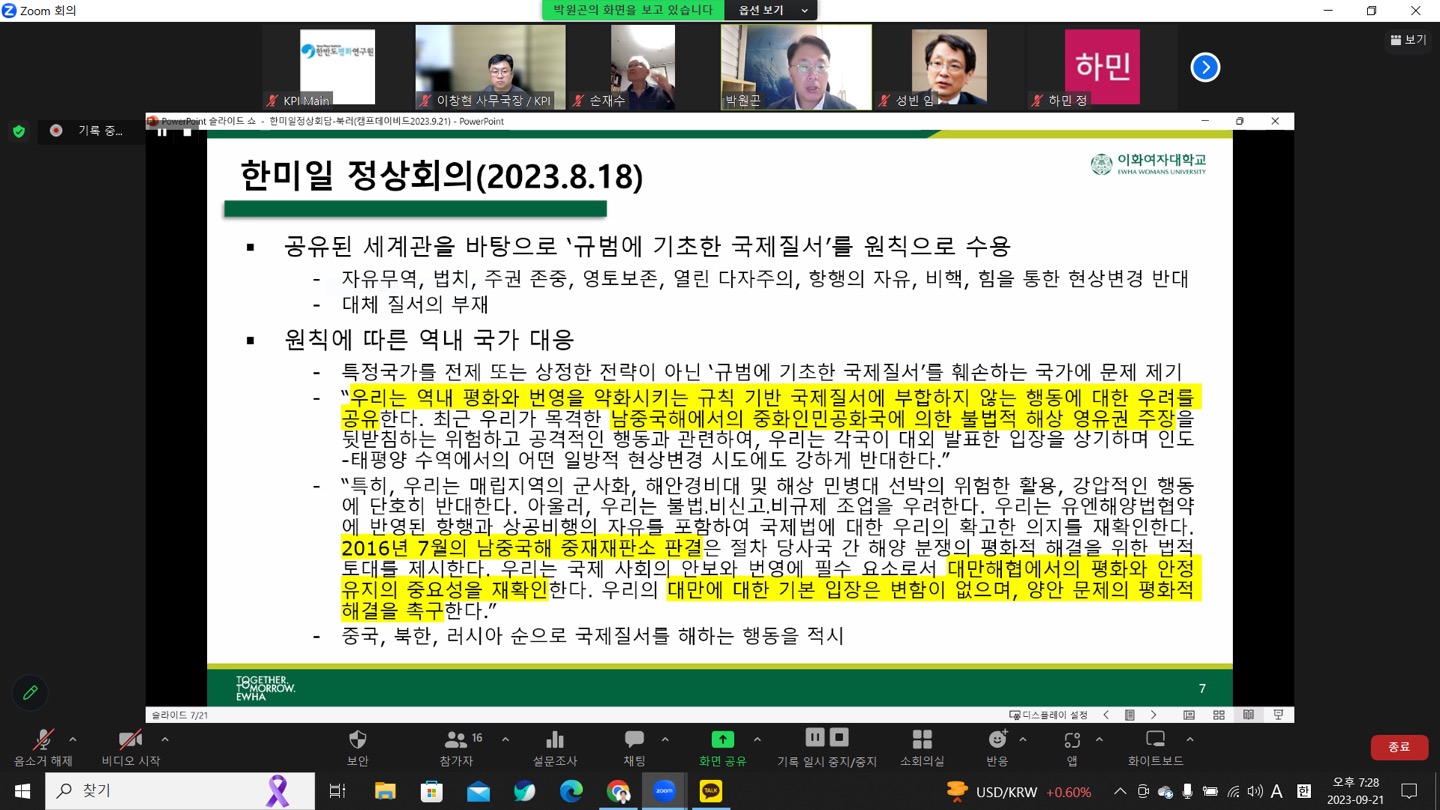Unmute the microphone with 음소거 해제

[x=42, y=746]
